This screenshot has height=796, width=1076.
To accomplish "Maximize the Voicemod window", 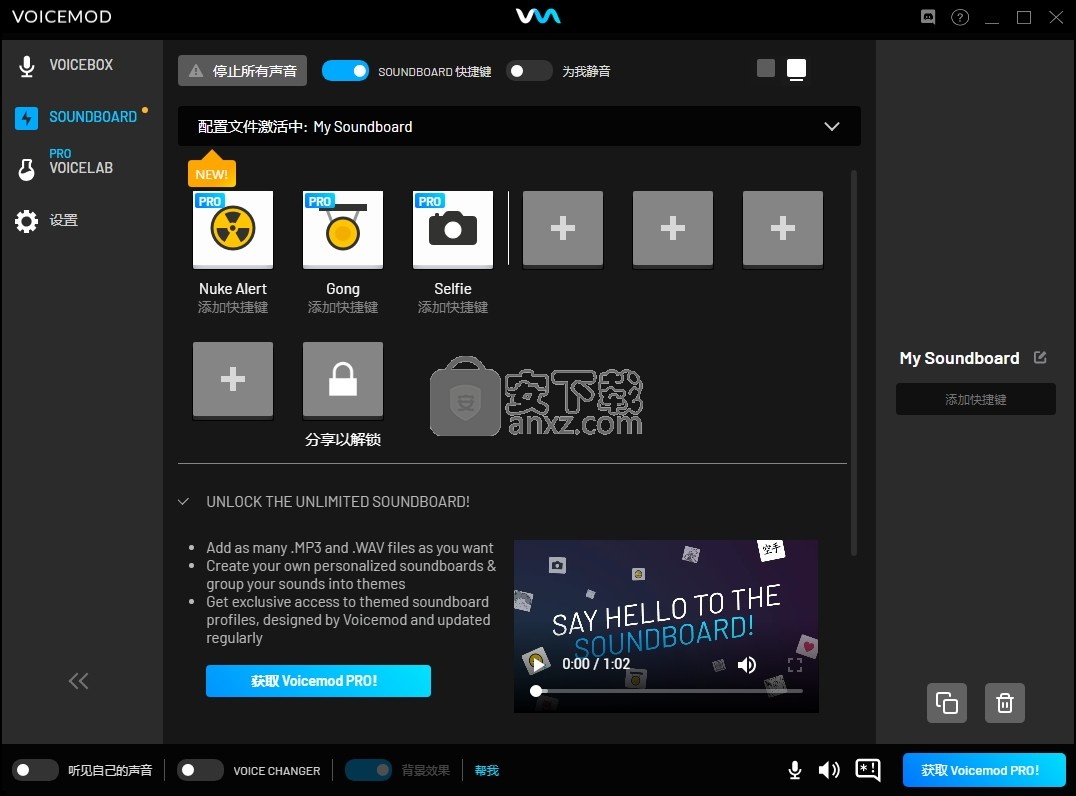I will click(x=1024, y=17).
